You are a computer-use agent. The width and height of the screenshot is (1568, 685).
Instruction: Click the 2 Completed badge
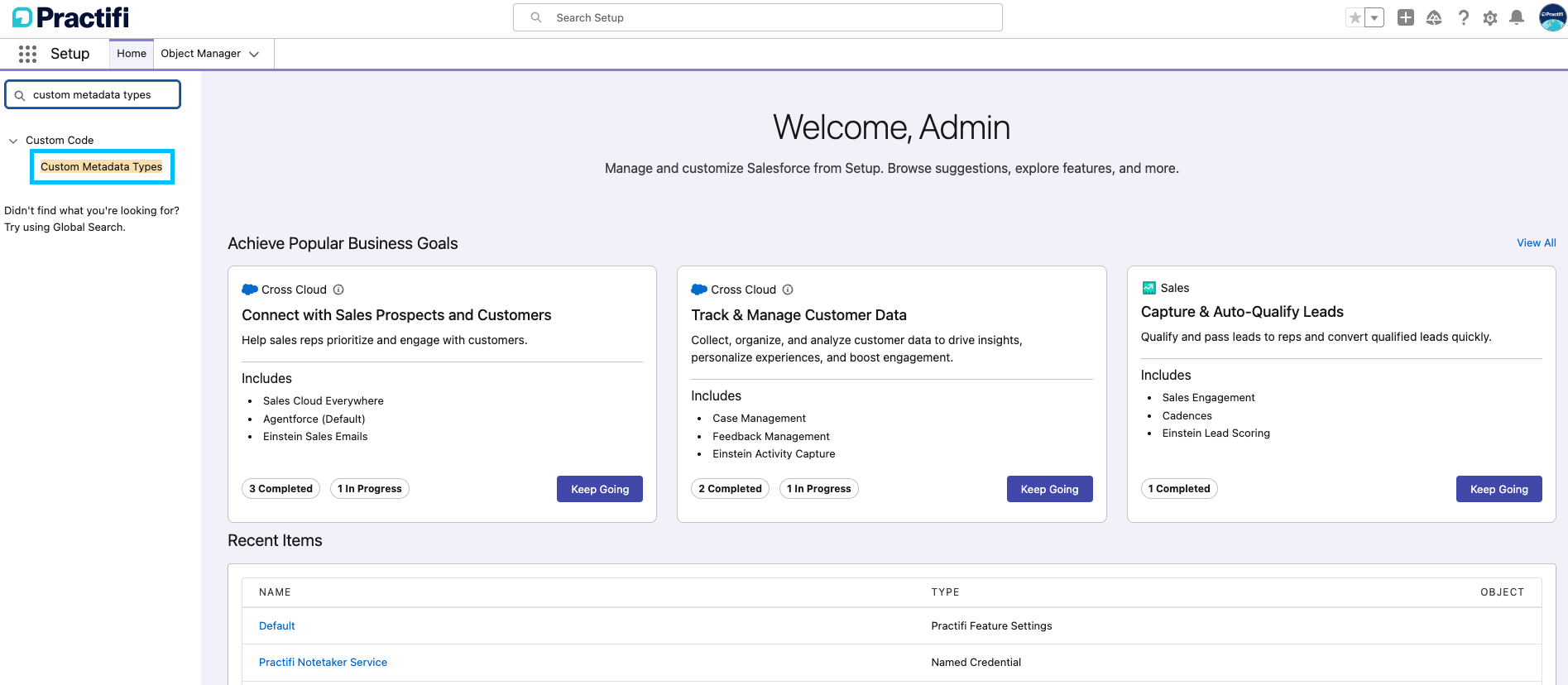(730, 489)
